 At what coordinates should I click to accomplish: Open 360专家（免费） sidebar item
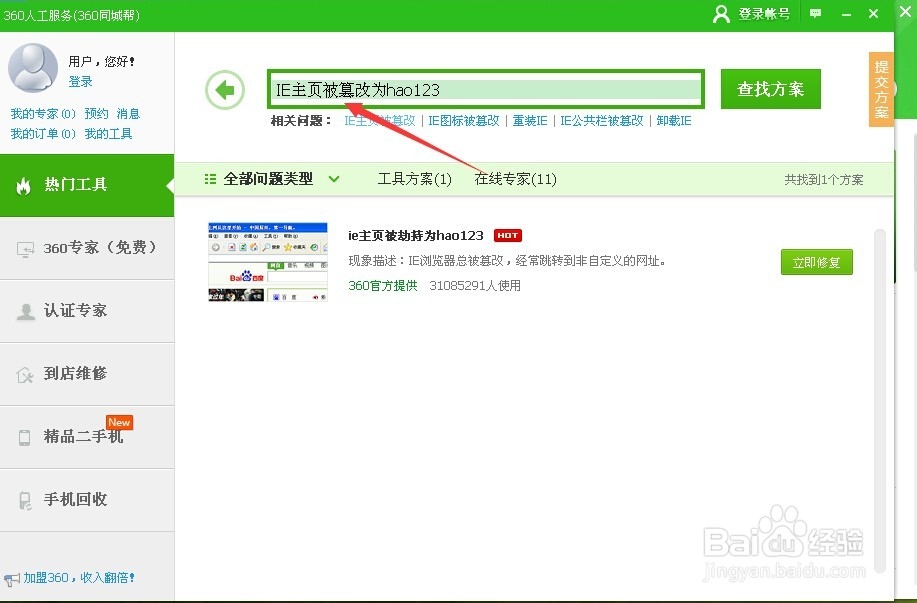pos(87,248)
